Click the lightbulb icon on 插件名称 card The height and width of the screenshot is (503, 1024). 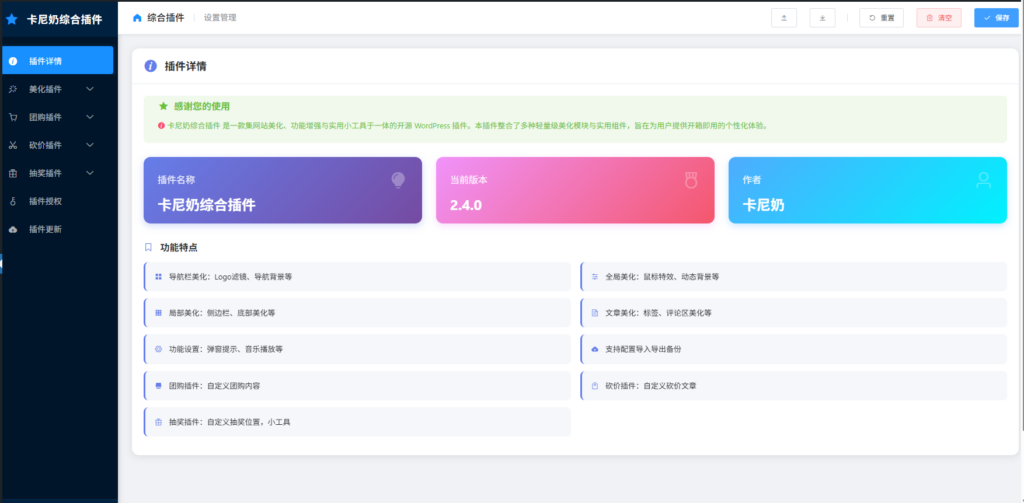click(x=398, y=180)
